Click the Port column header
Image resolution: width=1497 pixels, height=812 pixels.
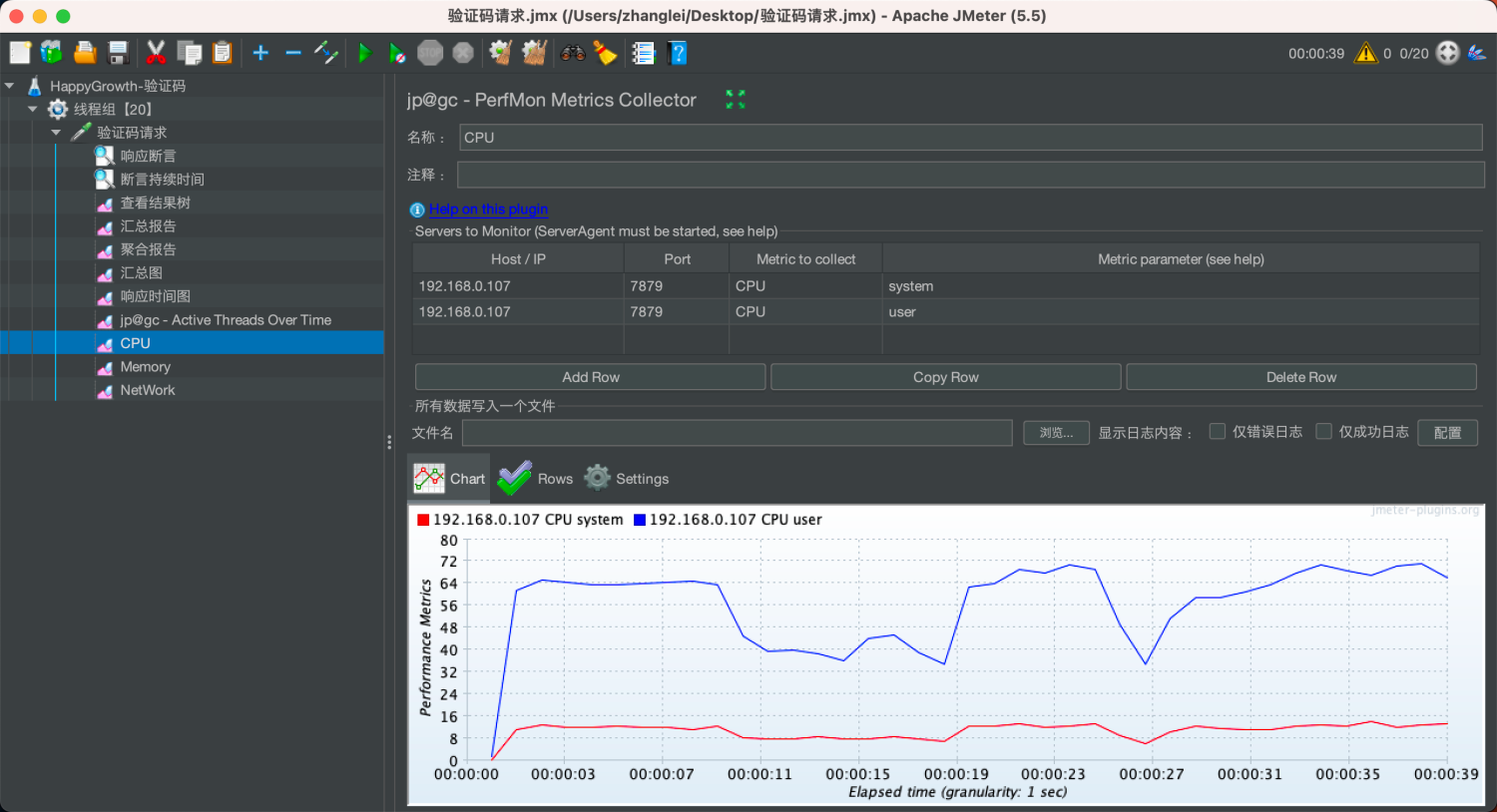pyautogui.click(x=677, y=259)
